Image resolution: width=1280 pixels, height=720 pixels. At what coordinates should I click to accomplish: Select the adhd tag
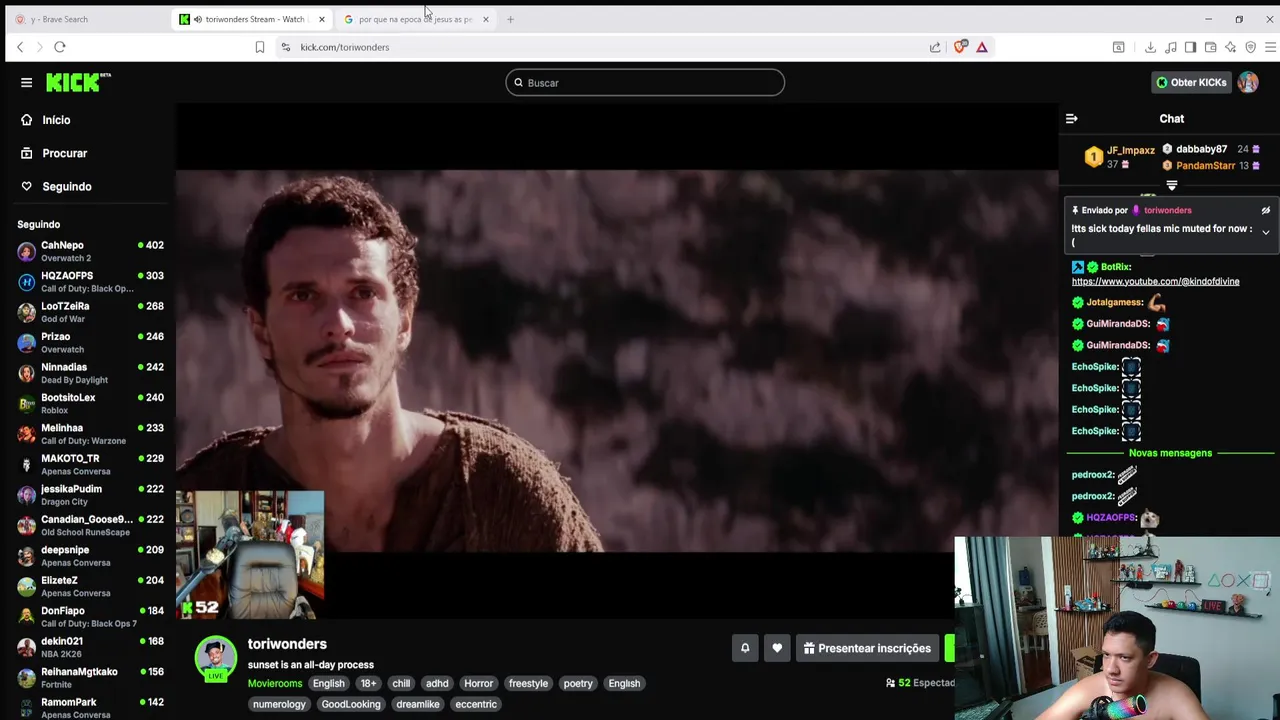(437, 684)
